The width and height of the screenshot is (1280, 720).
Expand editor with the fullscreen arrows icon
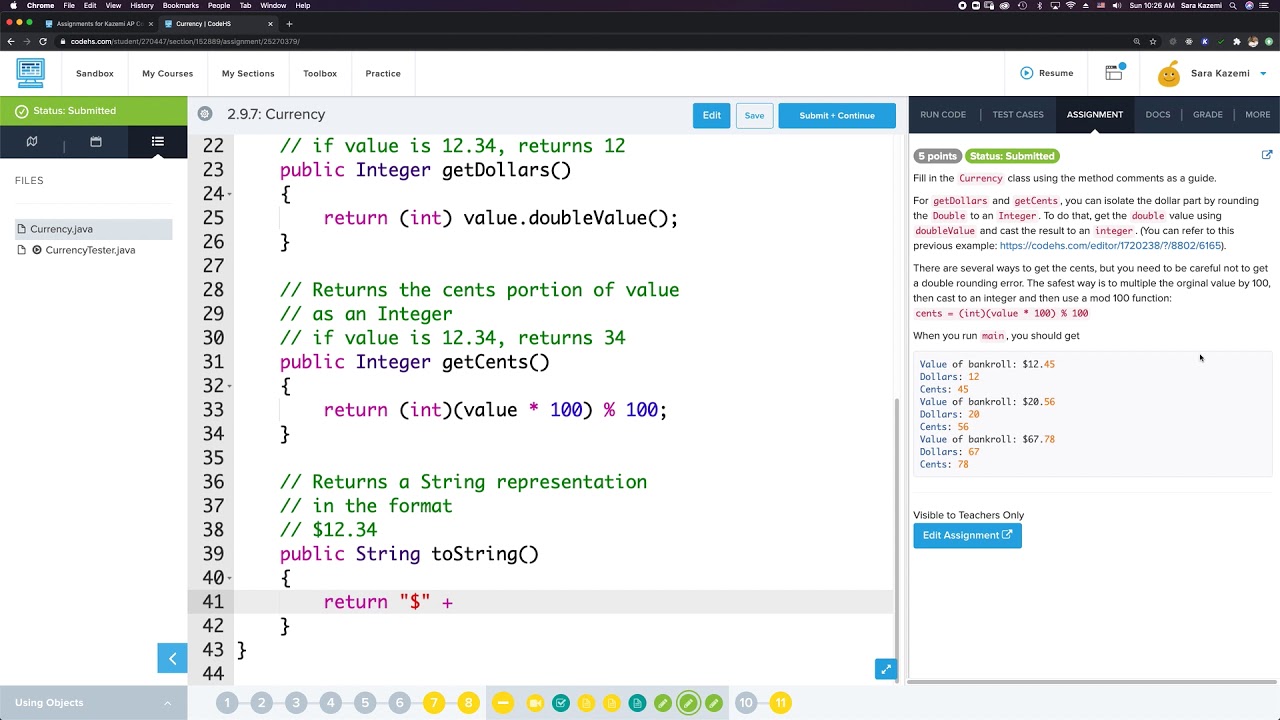pyautogui.click(x=885, y=669)
